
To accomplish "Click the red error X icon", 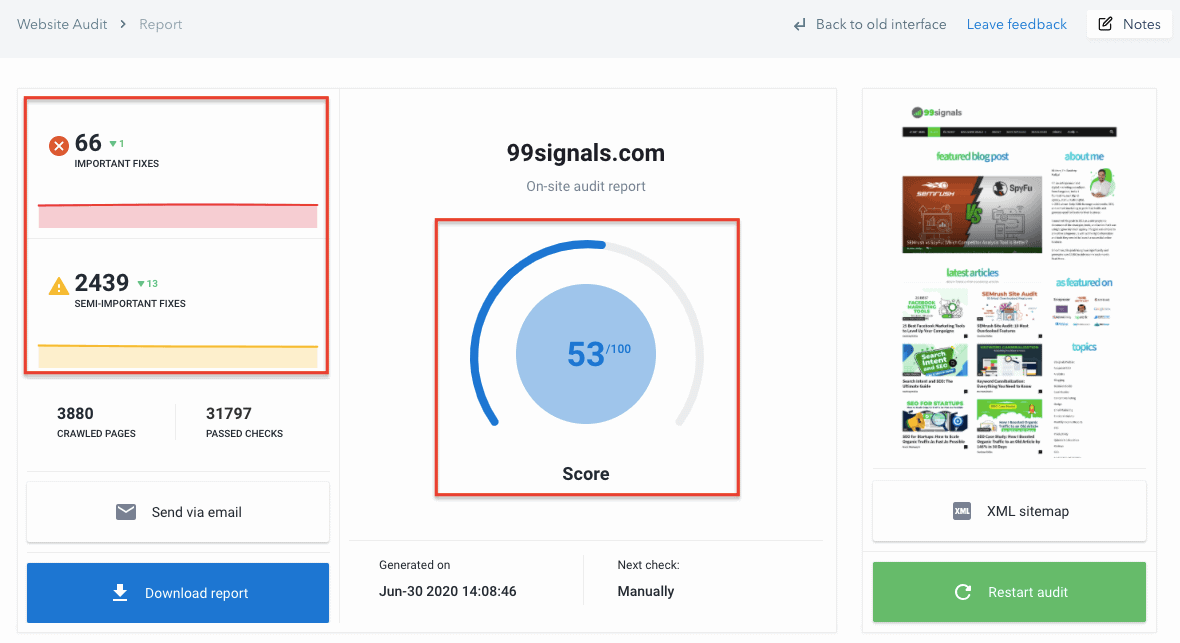I will tap(59, 146).
